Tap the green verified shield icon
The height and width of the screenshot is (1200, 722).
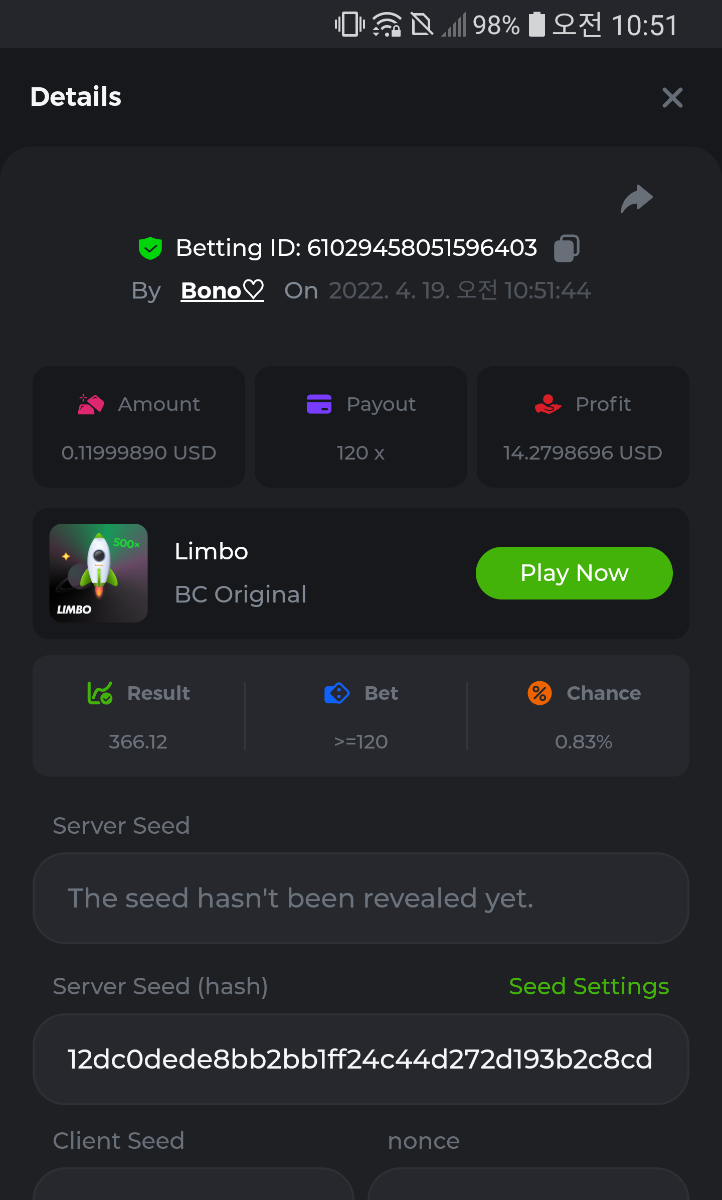[150, 248]
